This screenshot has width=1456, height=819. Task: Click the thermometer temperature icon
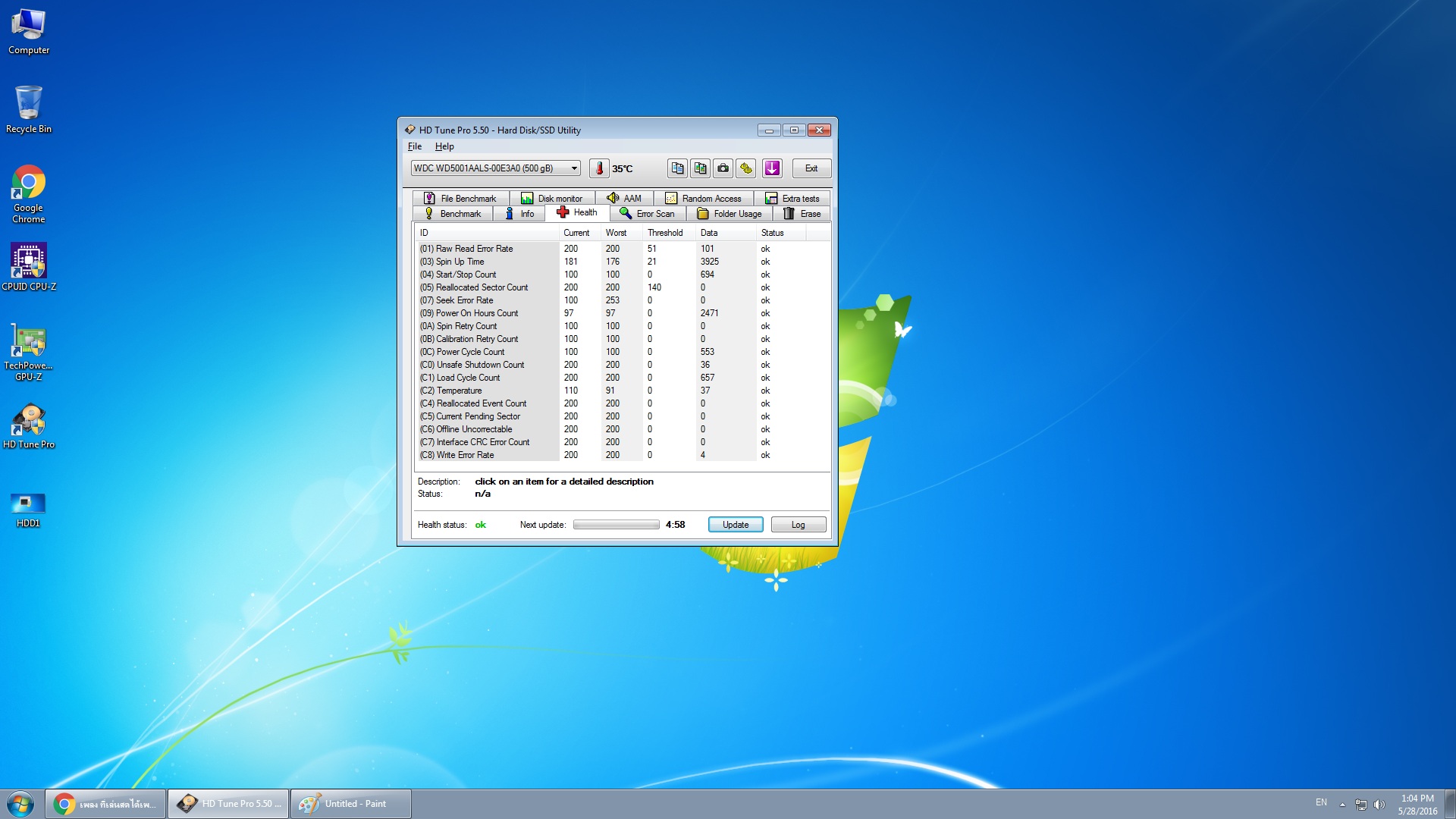599,168
